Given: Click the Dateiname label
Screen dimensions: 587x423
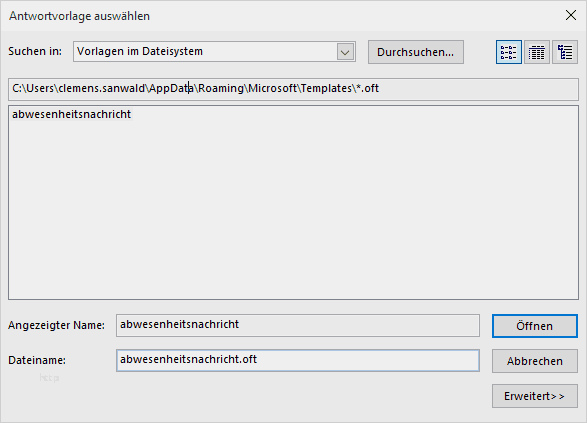Looking at the screenshot, I should click(x=37, y=360).
